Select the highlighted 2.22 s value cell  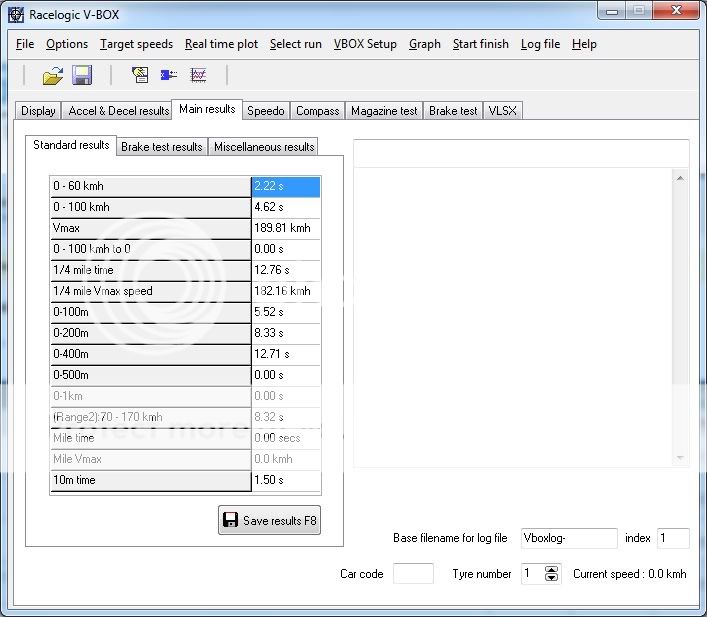tap(286, 186)
